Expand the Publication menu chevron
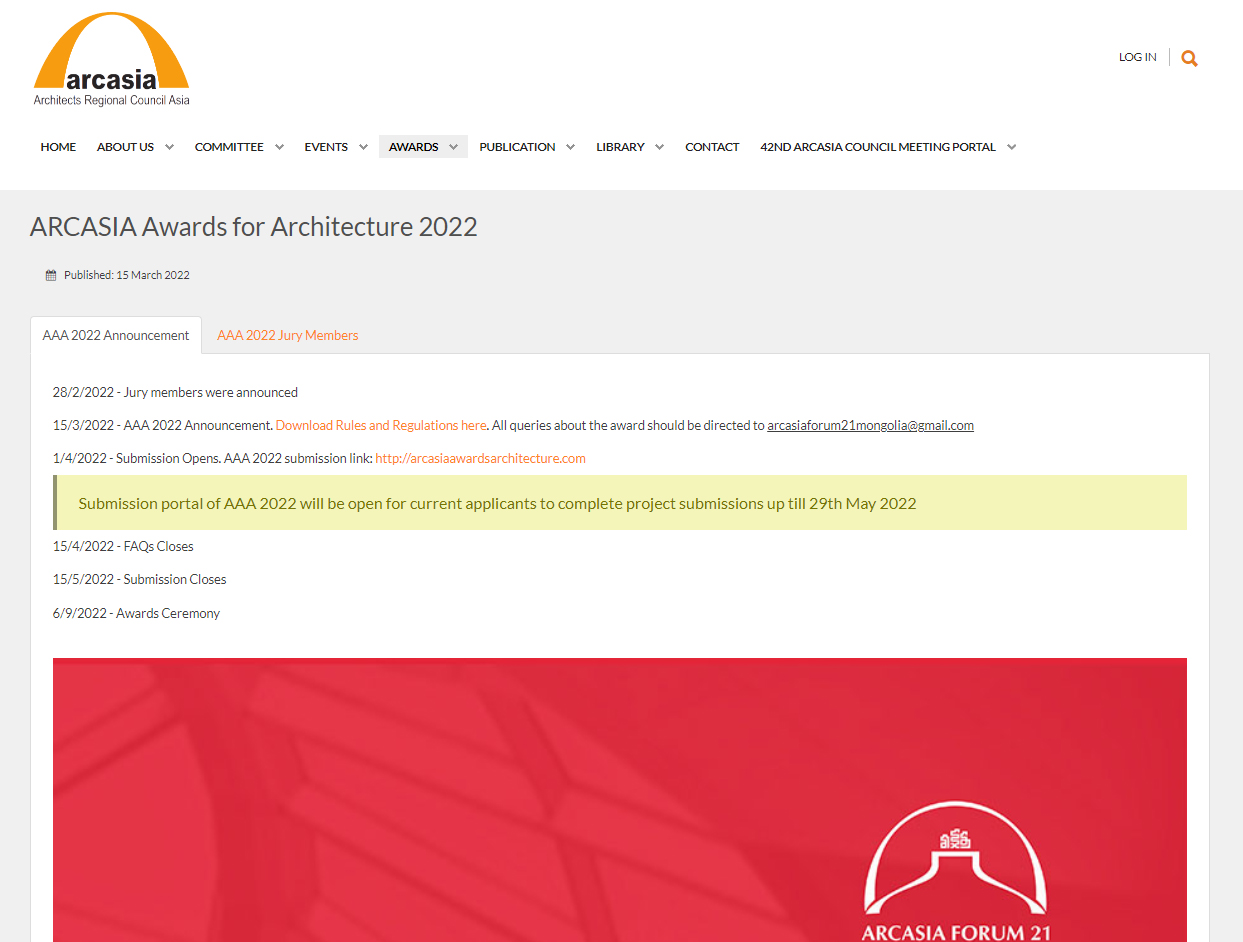1243x942 pixels. click(570, 147)
